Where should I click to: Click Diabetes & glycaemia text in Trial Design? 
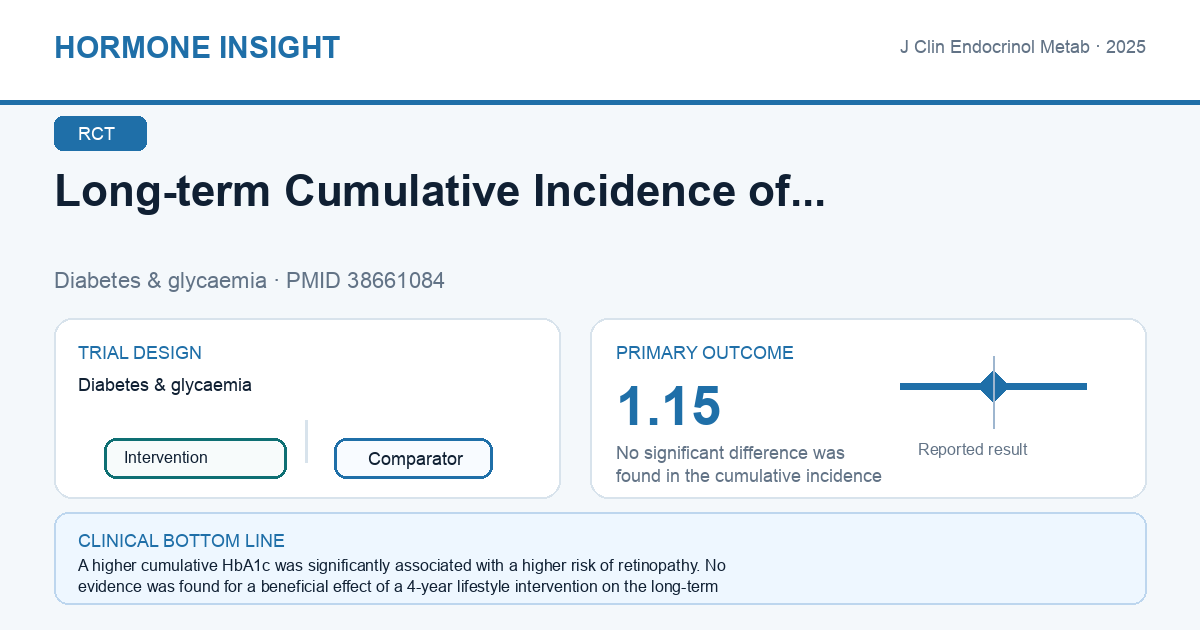pos(165,385)
